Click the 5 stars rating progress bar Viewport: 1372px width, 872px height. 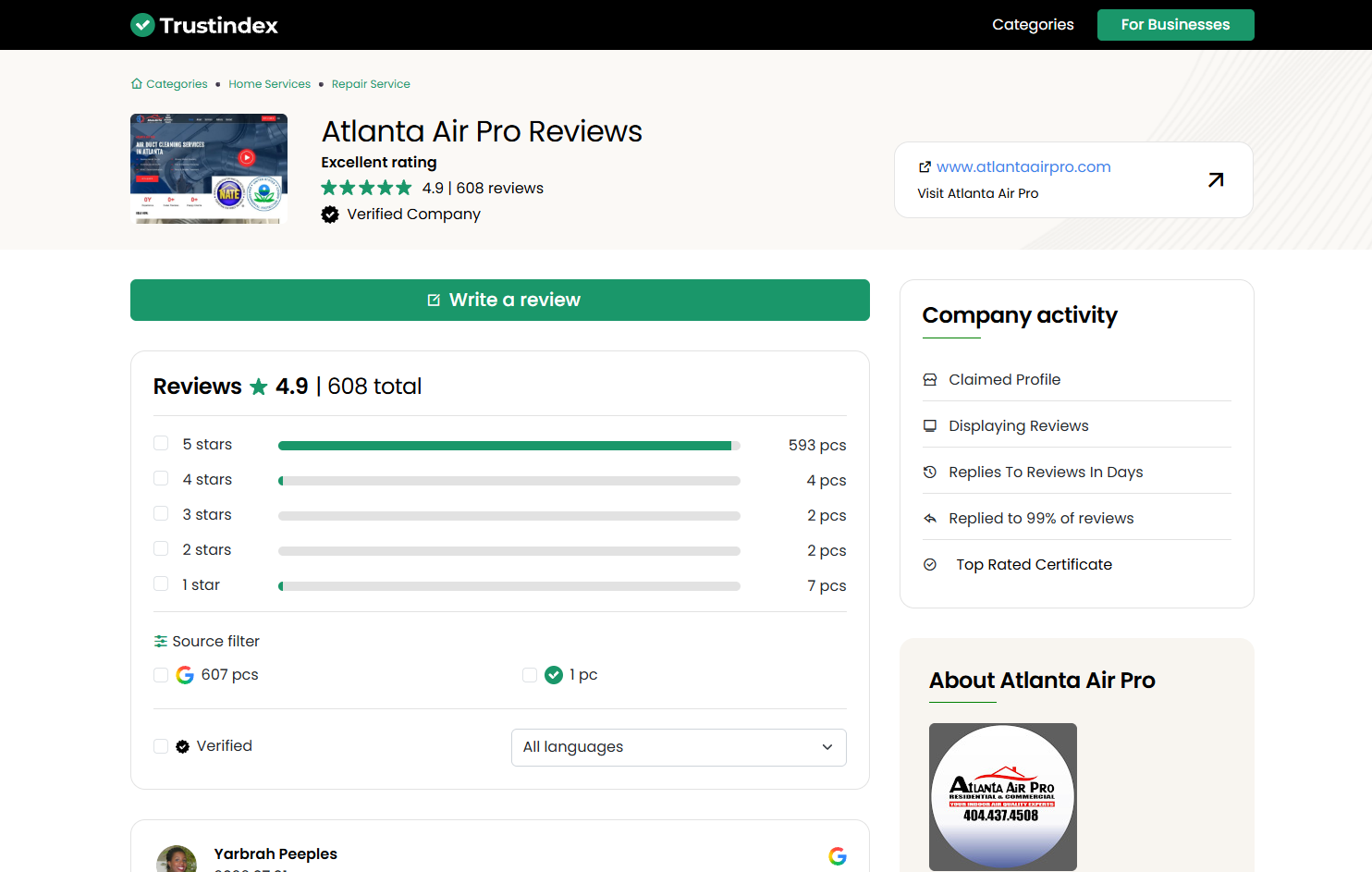[x=509, y=446]
